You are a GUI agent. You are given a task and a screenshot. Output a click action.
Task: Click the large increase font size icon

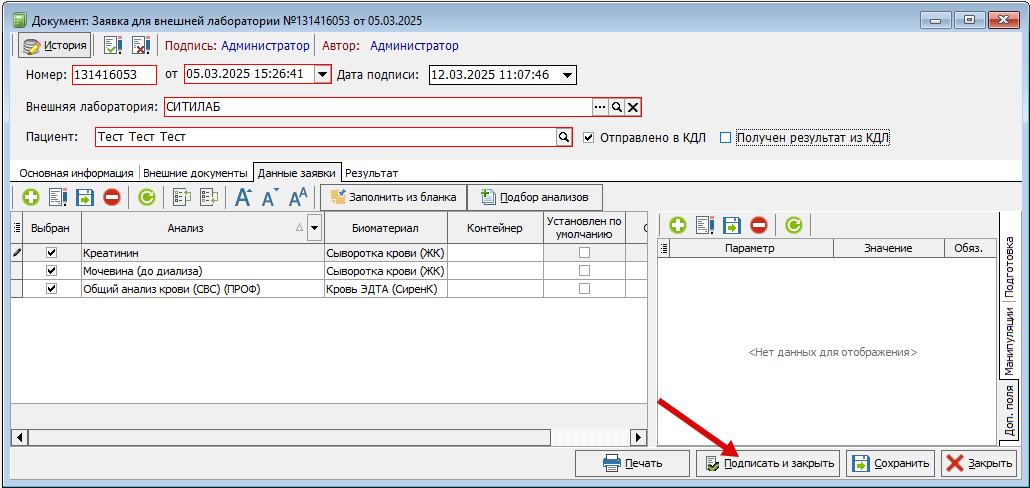coord(243,198)
